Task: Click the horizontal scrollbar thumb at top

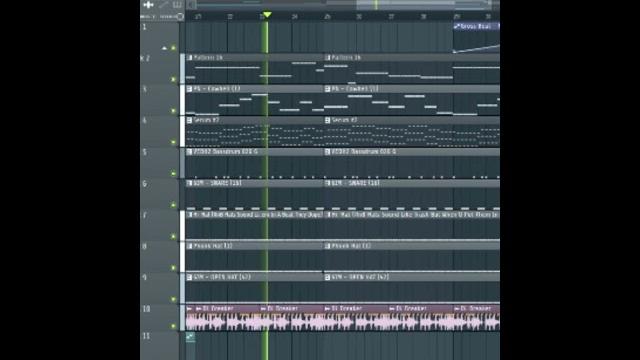Action: (423, 5)
